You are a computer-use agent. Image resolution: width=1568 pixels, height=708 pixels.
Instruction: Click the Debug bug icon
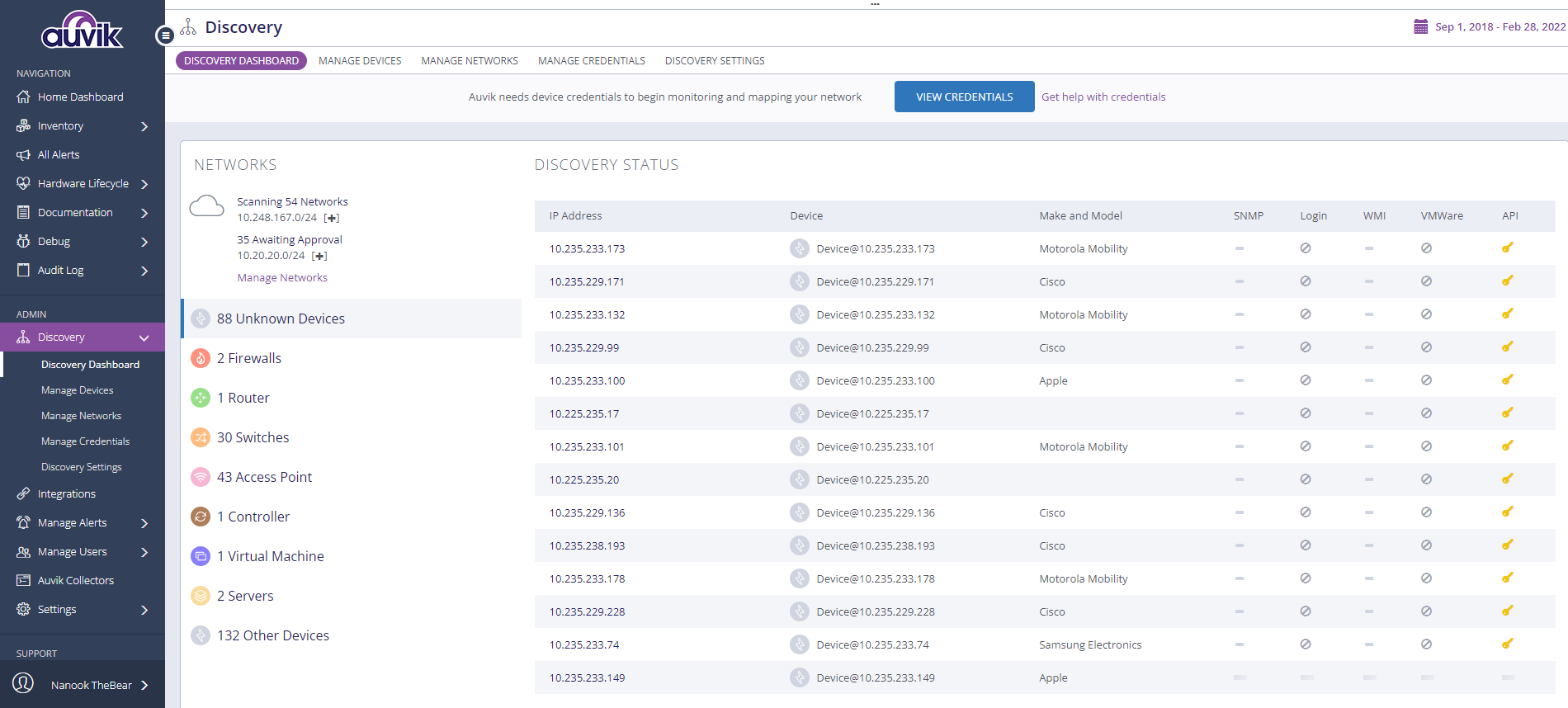(x=23, y=241)
